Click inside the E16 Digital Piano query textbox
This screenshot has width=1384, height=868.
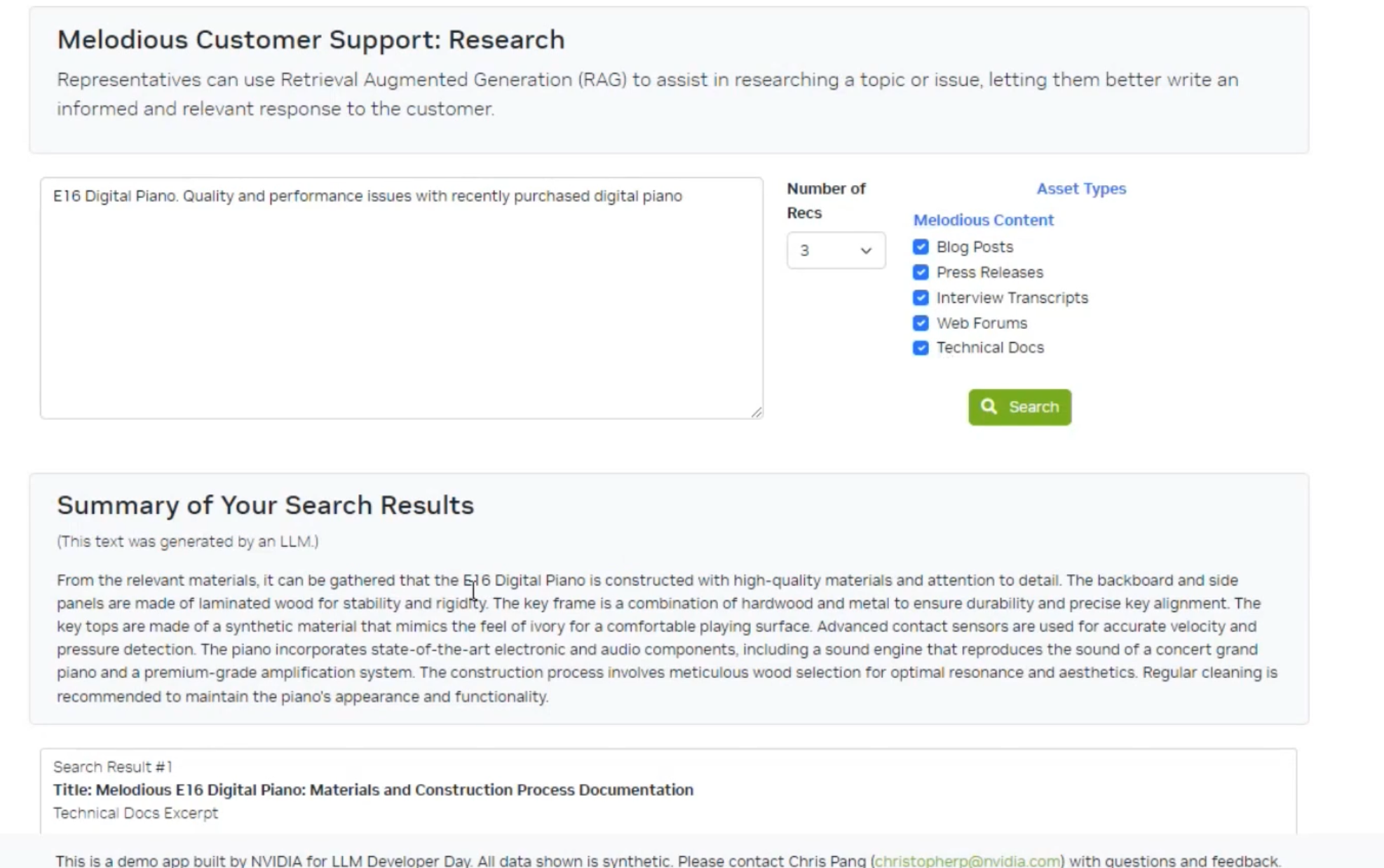pyautogui.click(x=401, y=298)
